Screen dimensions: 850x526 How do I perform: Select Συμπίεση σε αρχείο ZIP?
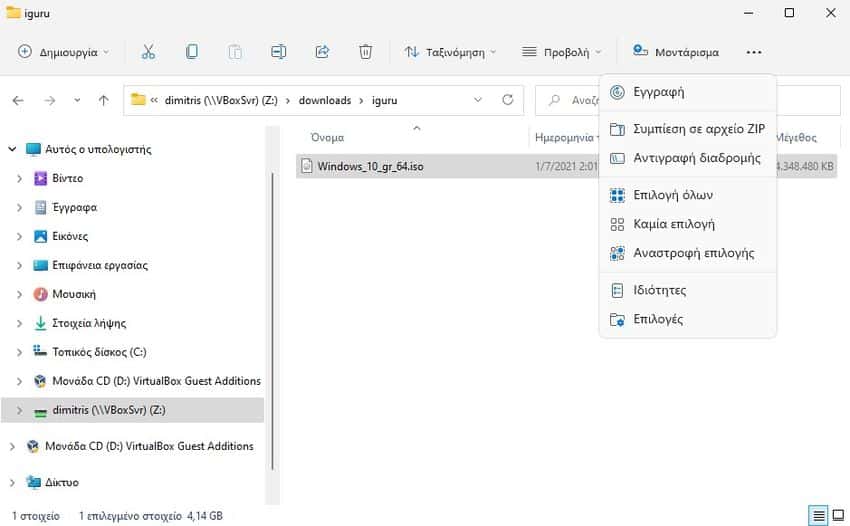(x=687, y=129)
